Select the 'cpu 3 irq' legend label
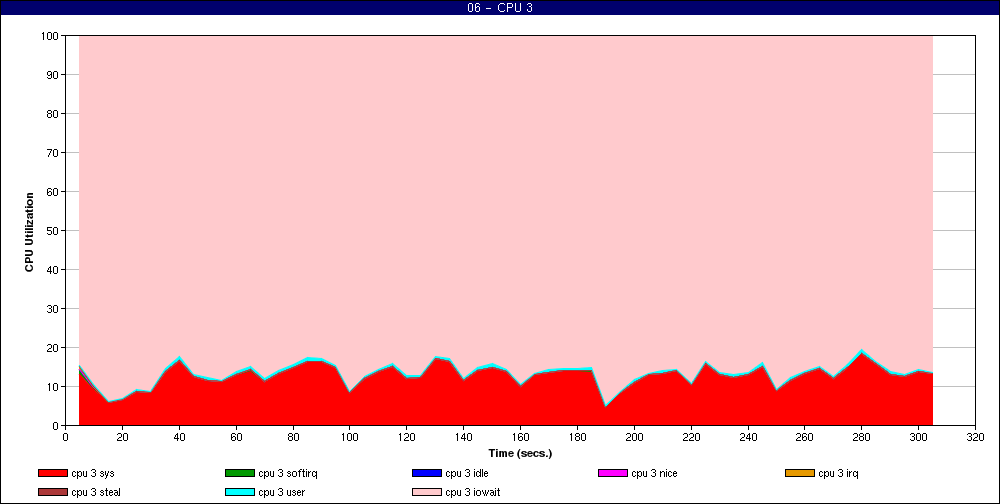The height and width of the screenshot is (504, 1000). pyautogui.click(x=839, y=473)
